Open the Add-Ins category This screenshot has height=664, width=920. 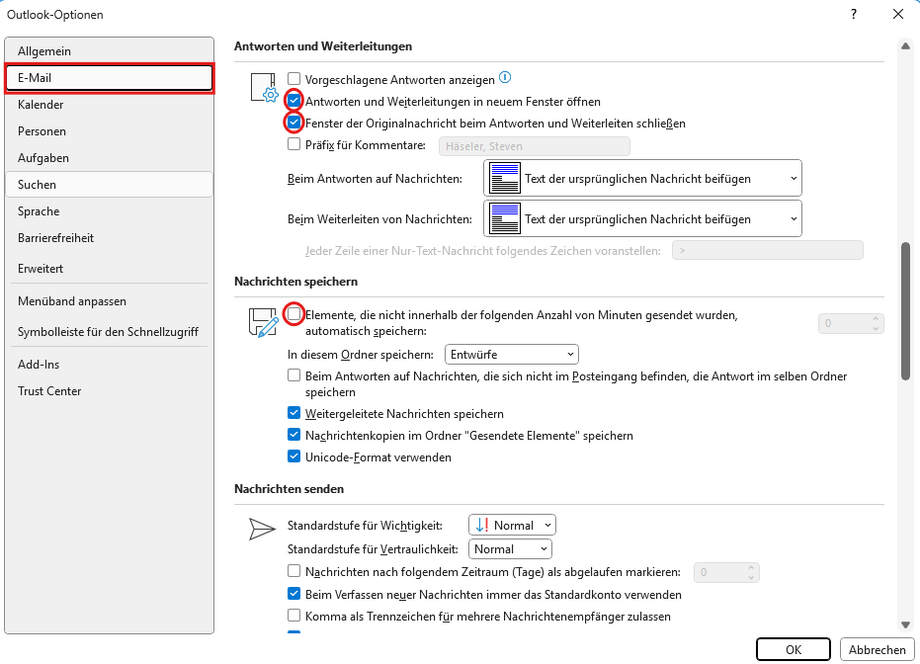109,364
